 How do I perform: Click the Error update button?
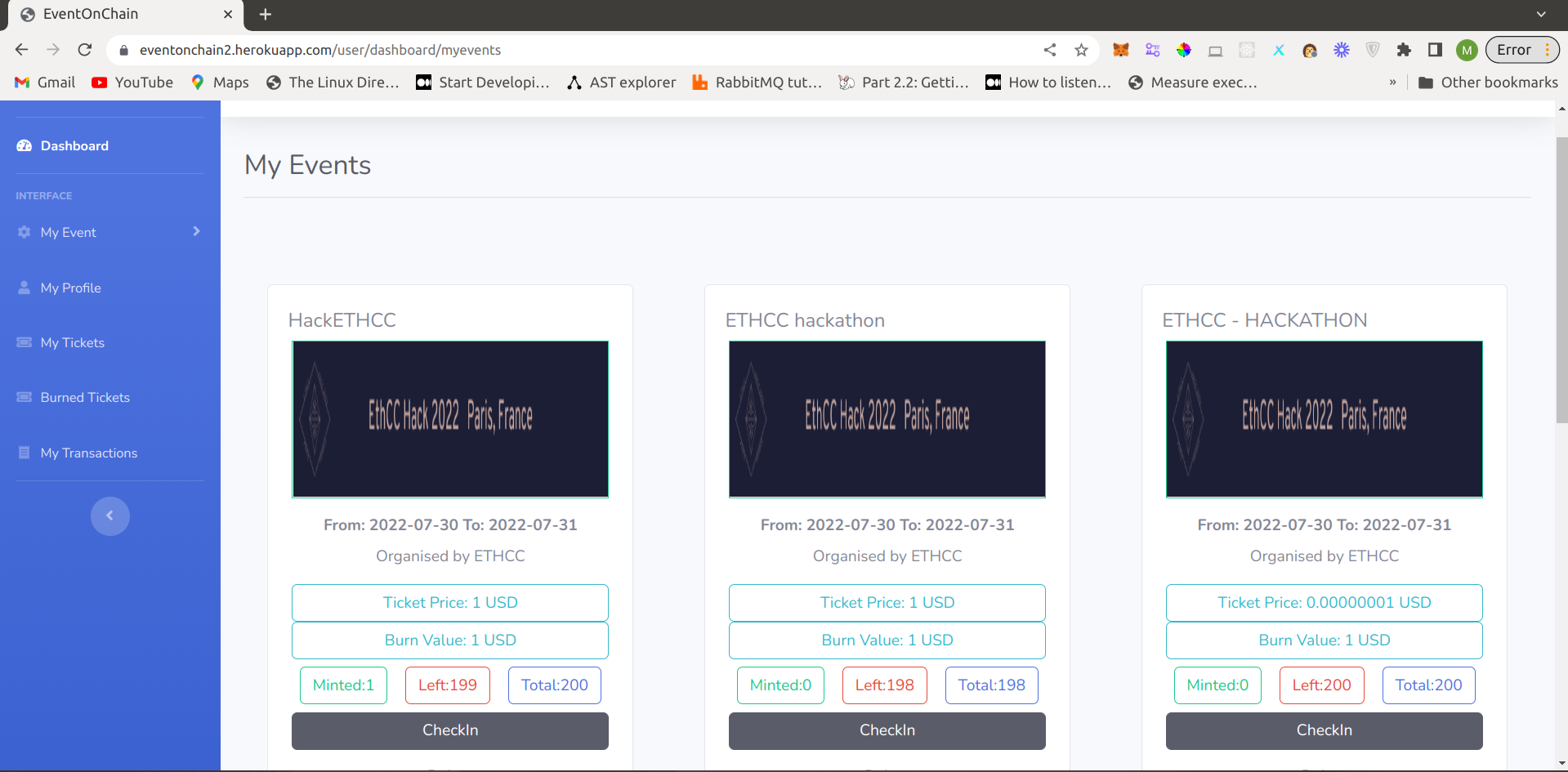pyautogui.click(x=1522, y=50)
